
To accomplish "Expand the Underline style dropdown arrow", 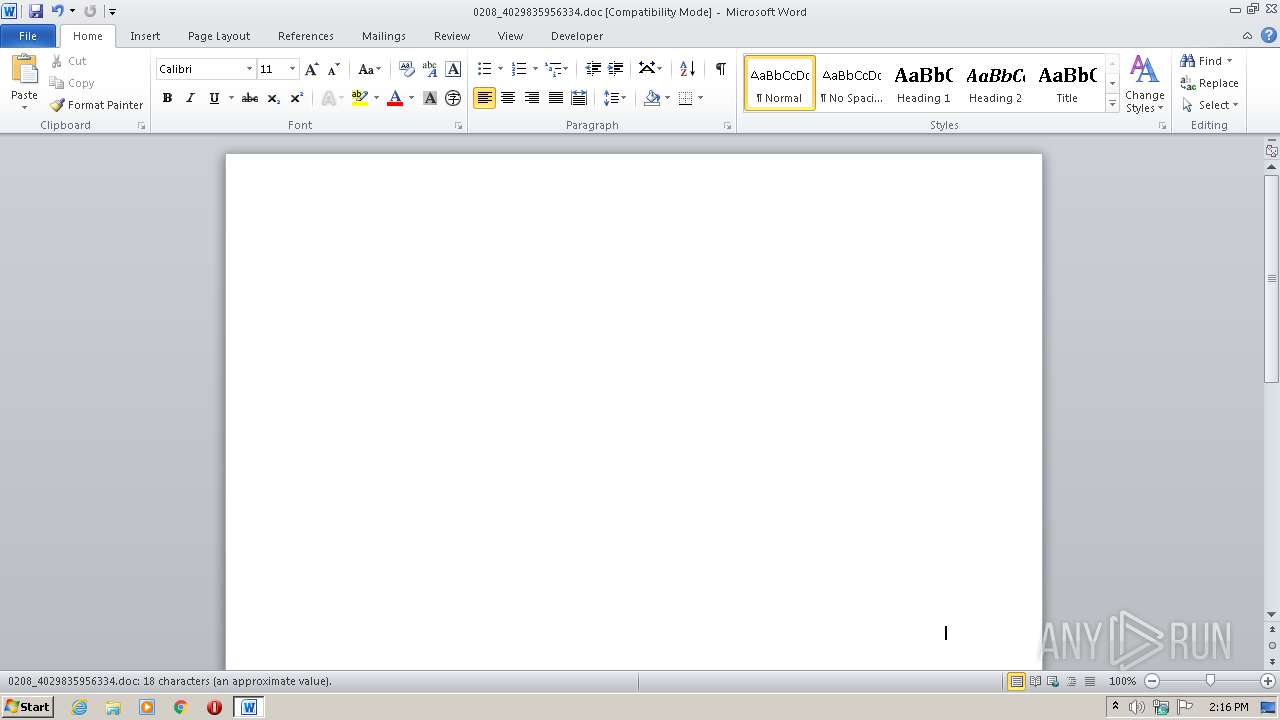I will point(231,98).
